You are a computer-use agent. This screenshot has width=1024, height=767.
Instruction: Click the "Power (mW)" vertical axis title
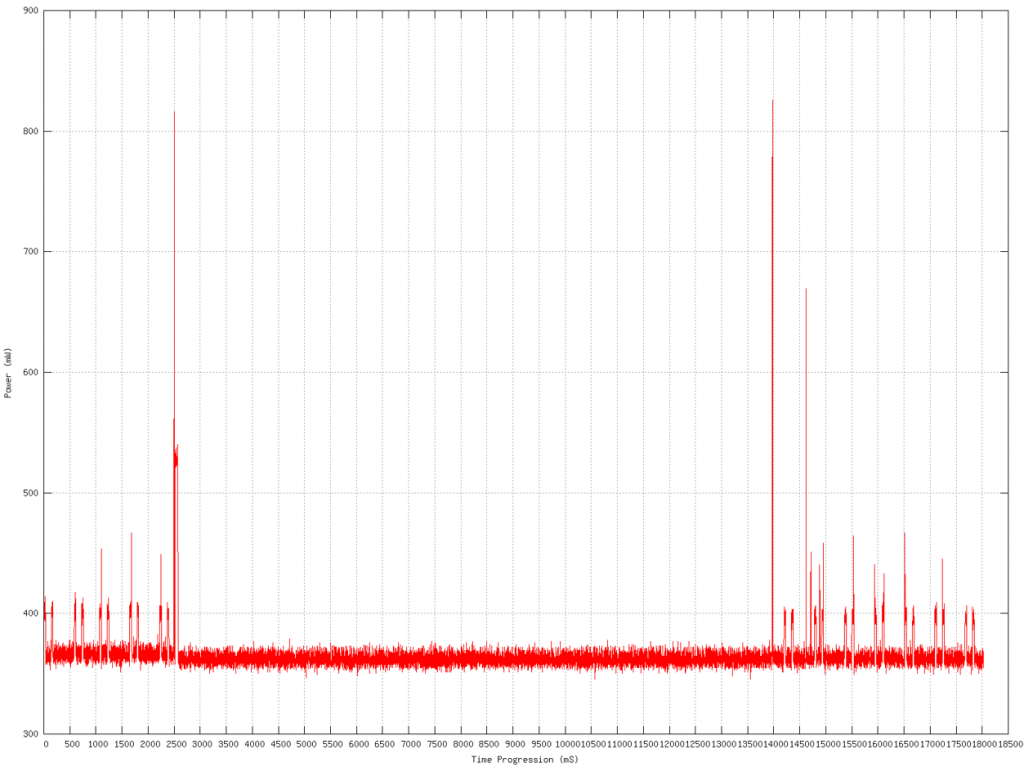coord(8,373)
